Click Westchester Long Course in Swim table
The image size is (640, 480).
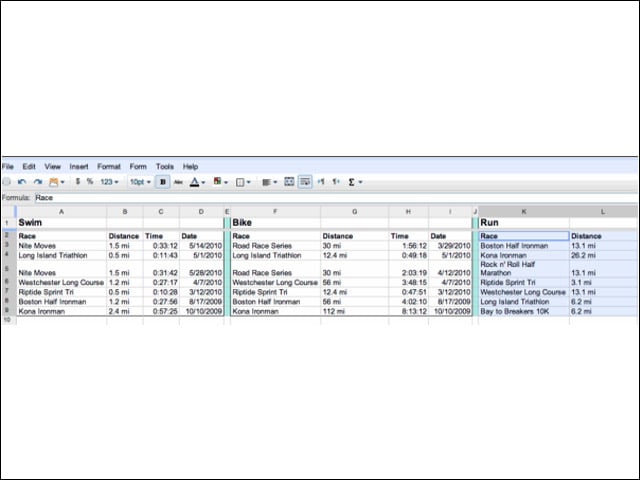point(62,282)
